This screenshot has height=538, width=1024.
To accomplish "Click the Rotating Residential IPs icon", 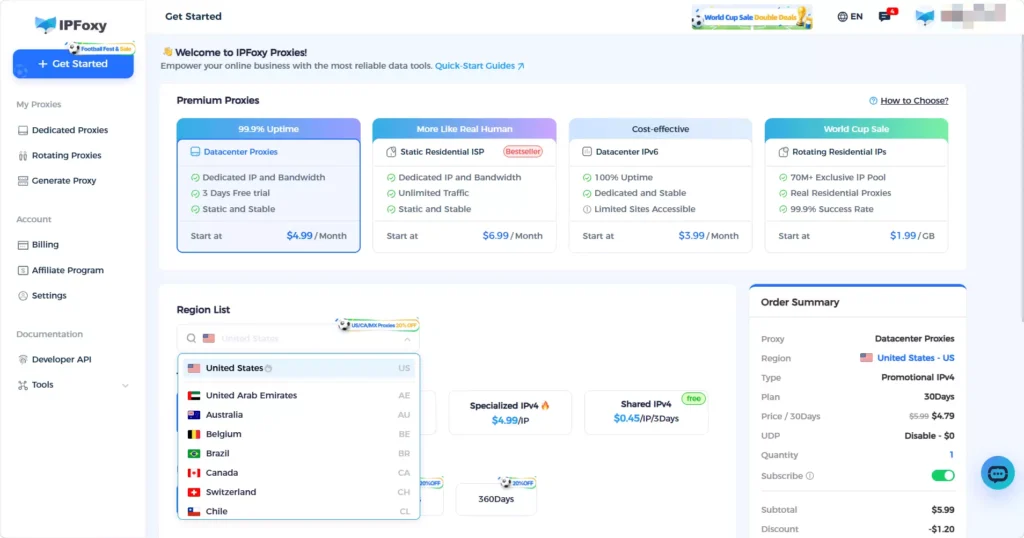I will 783,151.
